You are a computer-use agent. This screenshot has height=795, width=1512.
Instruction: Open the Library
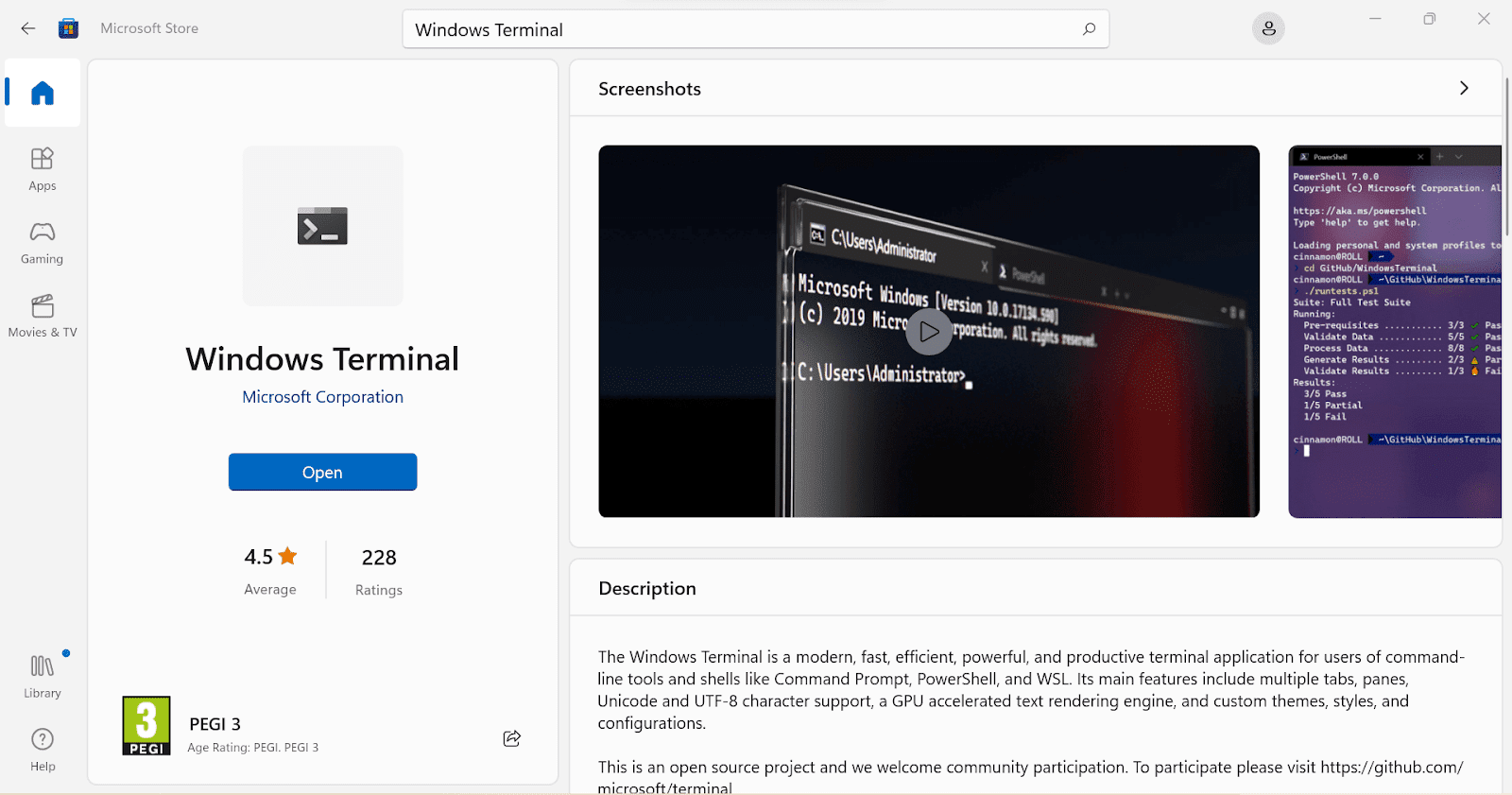43,677
